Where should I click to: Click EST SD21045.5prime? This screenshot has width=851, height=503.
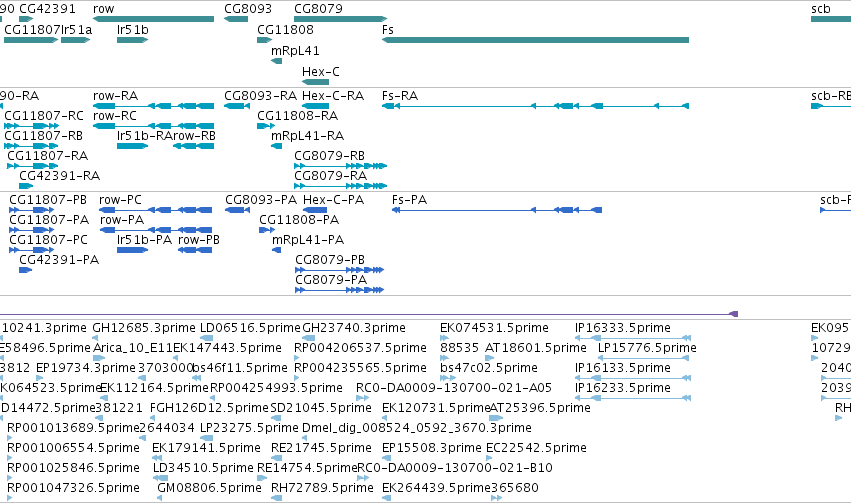(x=321, y=408)
